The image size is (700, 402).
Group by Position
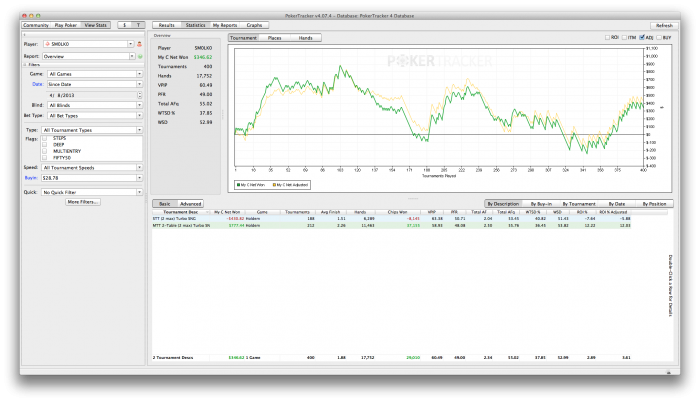click(654, 204)
